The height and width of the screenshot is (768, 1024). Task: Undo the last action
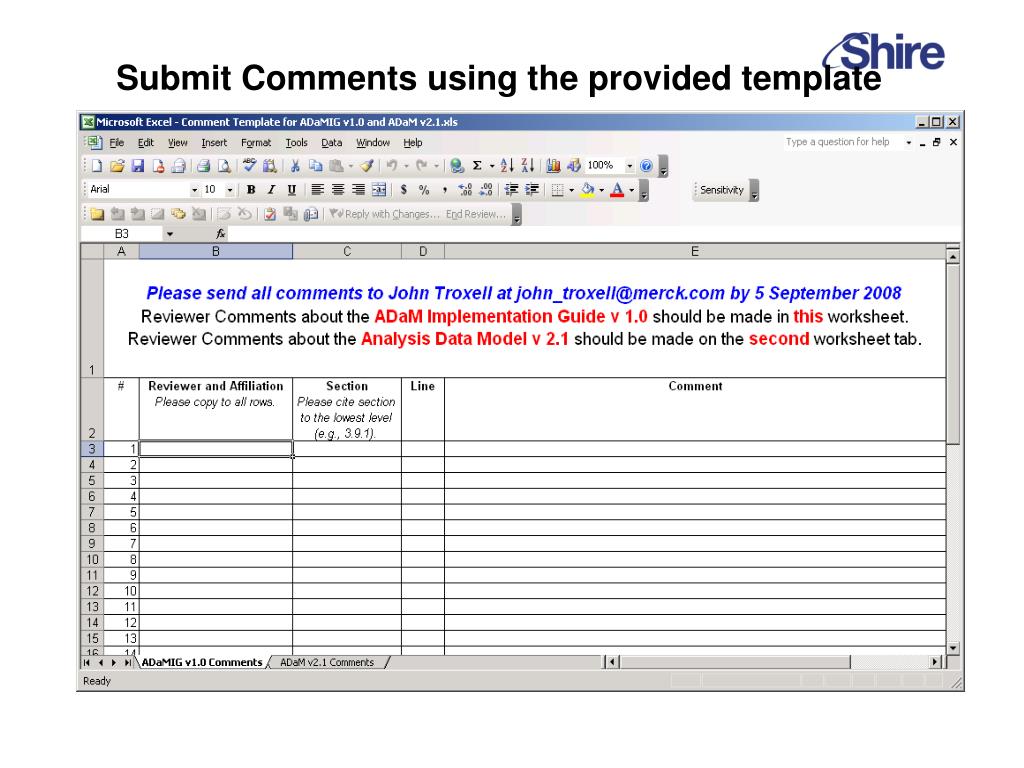point(391,166)
